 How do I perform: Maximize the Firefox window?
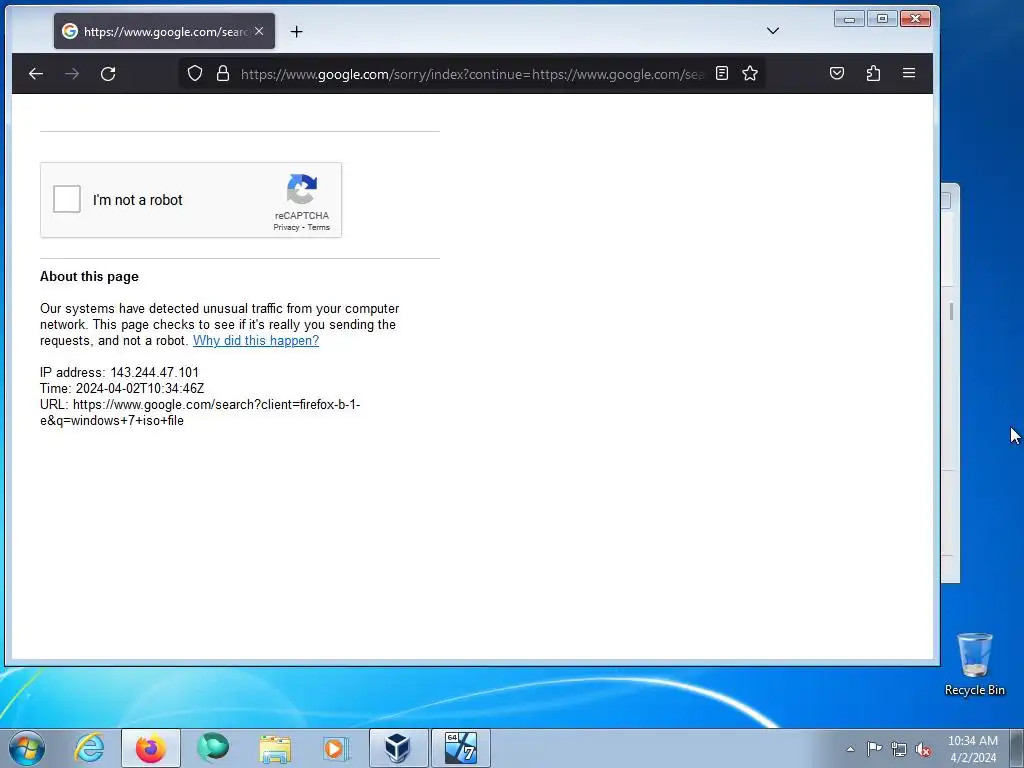click(x=882, y=19)
